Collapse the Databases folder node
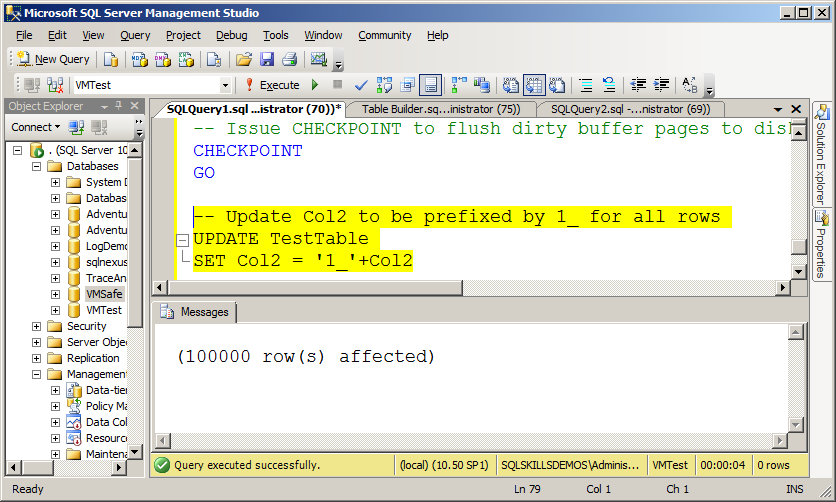This screenshot has width=836, height=502. (x=36, y=166)
